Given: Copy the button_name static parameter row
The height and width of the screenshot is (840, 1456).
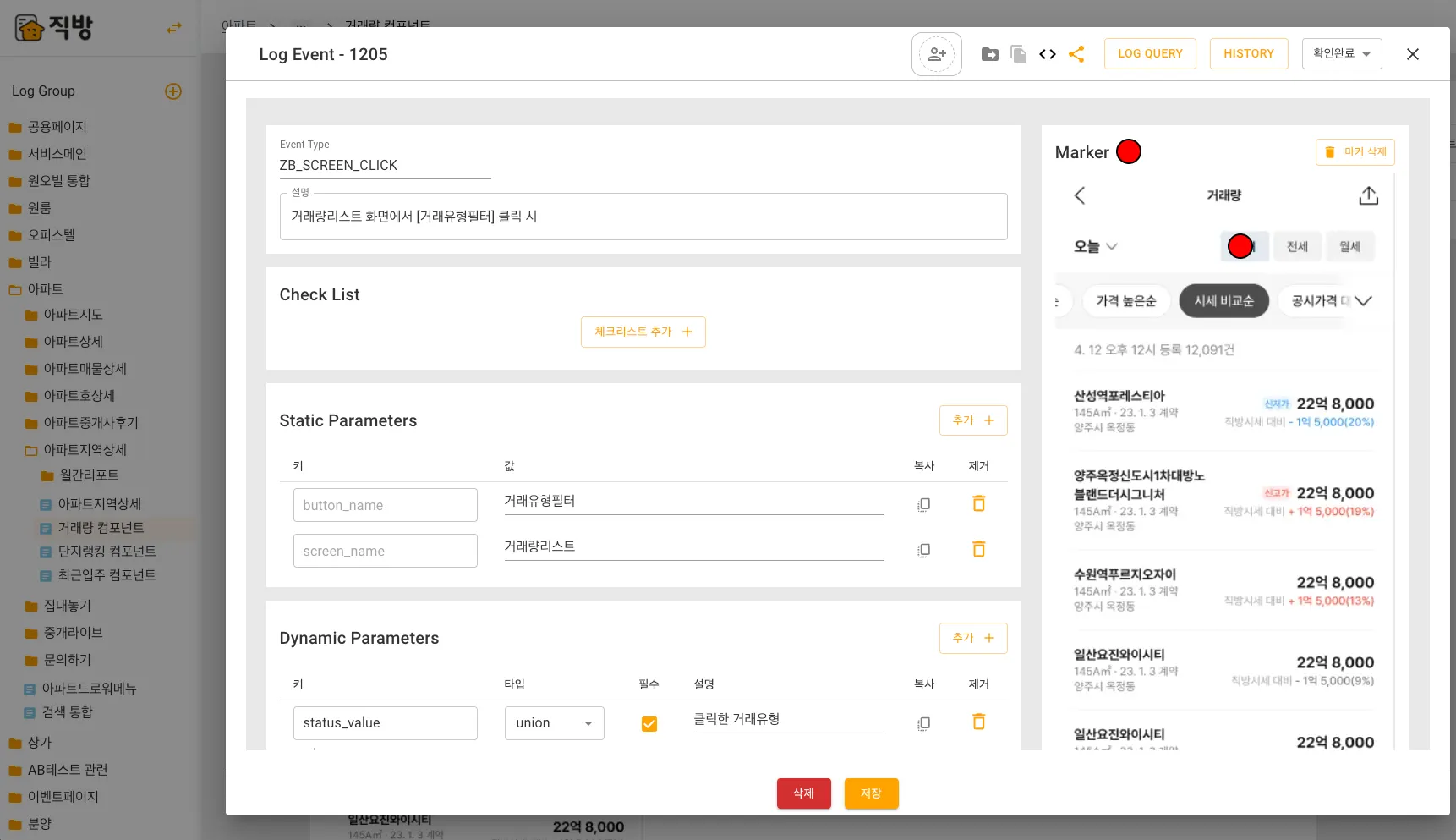Looking at the screenshot, I should click(x=924, y=505).
